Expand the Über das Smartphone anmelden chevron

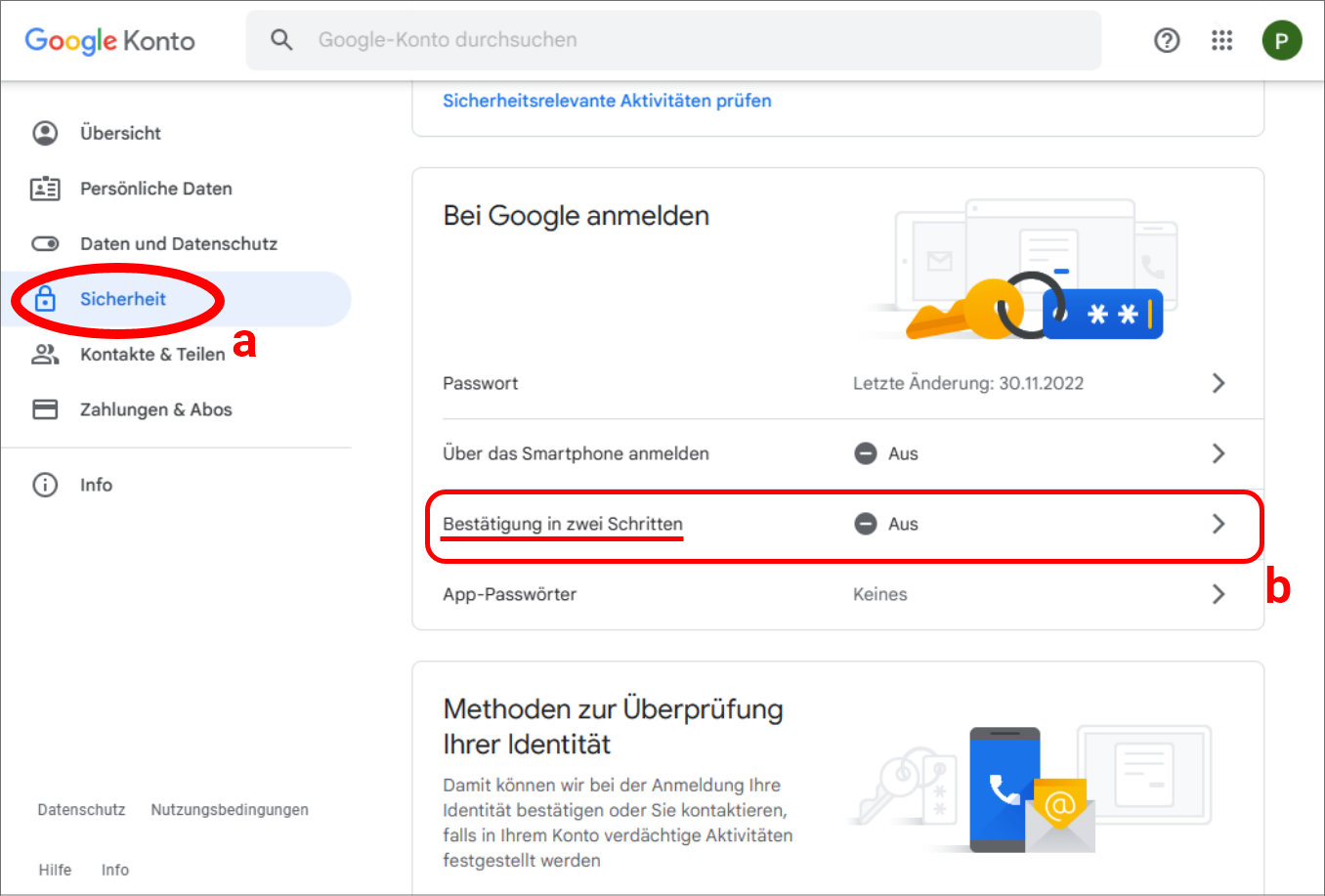coord(1218,453)
